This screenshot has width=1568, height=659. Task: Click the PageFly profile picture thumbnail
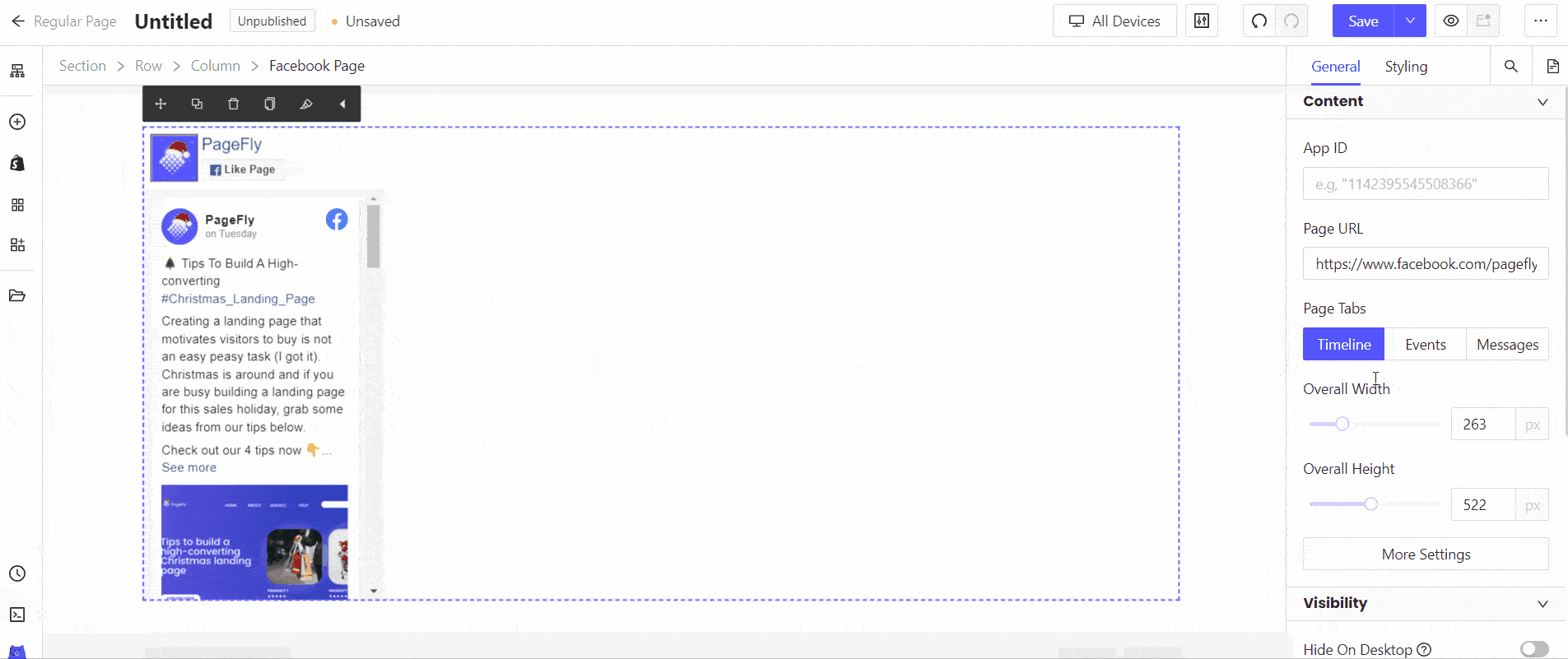[x=174, y=158]
